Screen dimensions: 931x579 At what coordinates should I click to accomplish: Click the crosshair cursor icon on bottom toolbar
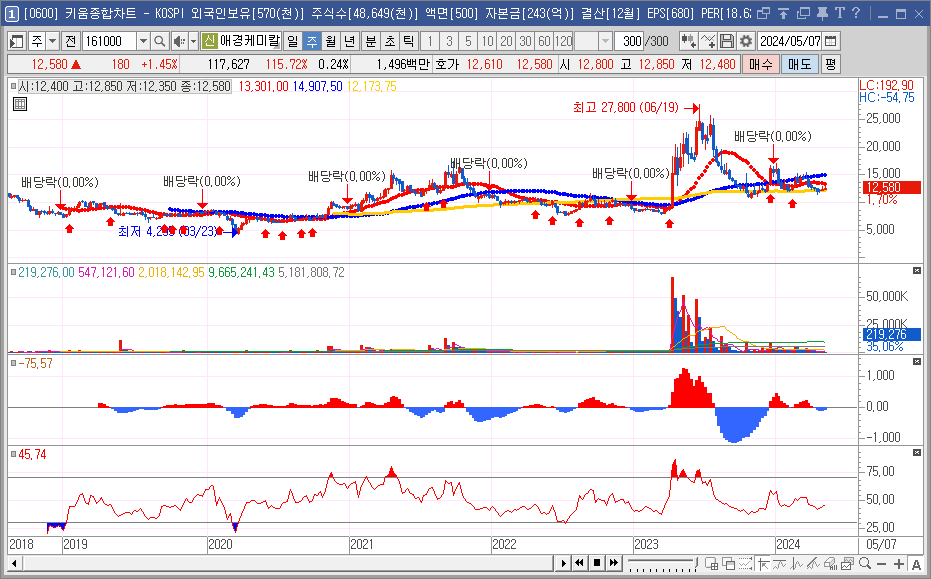[764, 563]
